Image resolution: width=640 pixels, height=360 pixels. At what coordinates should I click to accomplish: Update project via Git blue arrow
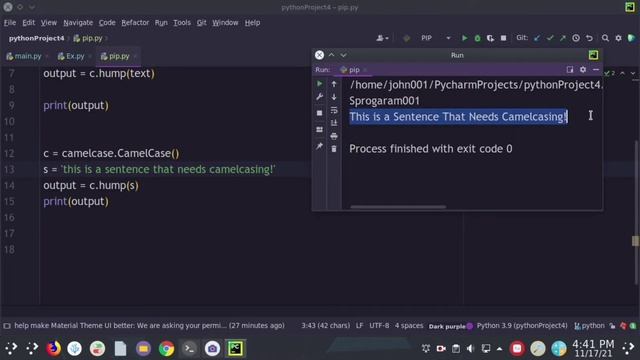pyautogui.click(x=537, y=38)
